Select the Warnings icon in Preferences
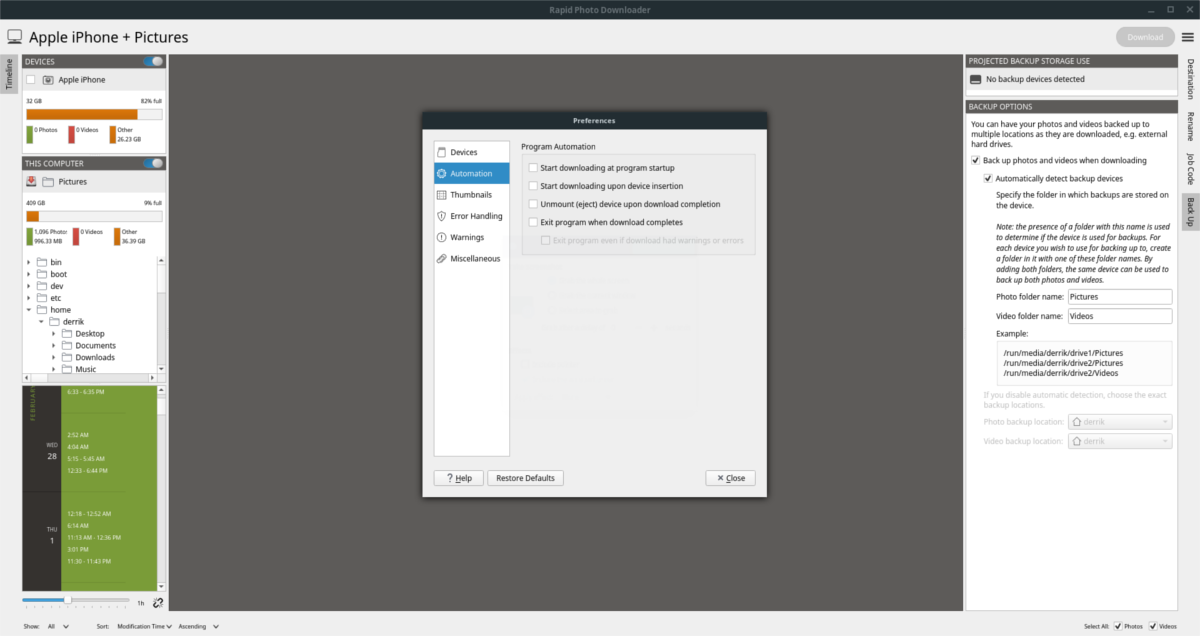 (442, 237)
